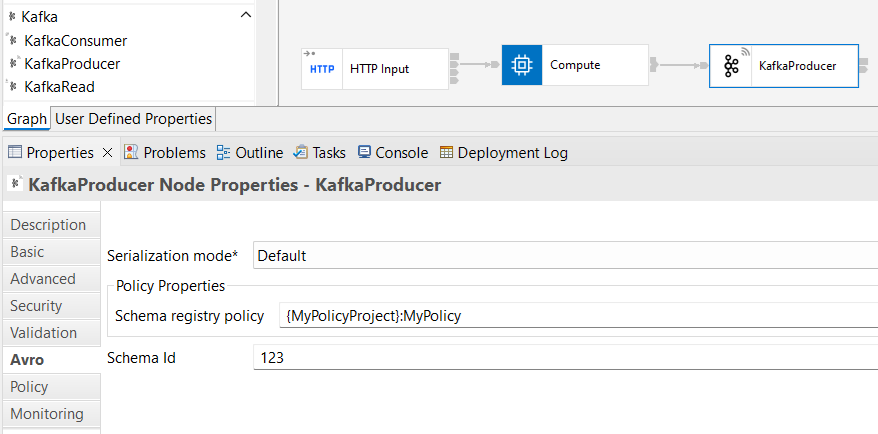Open the Serialization mode dropdown
The height and width of the screenshot is (434, 878).
tap(566, 256)
